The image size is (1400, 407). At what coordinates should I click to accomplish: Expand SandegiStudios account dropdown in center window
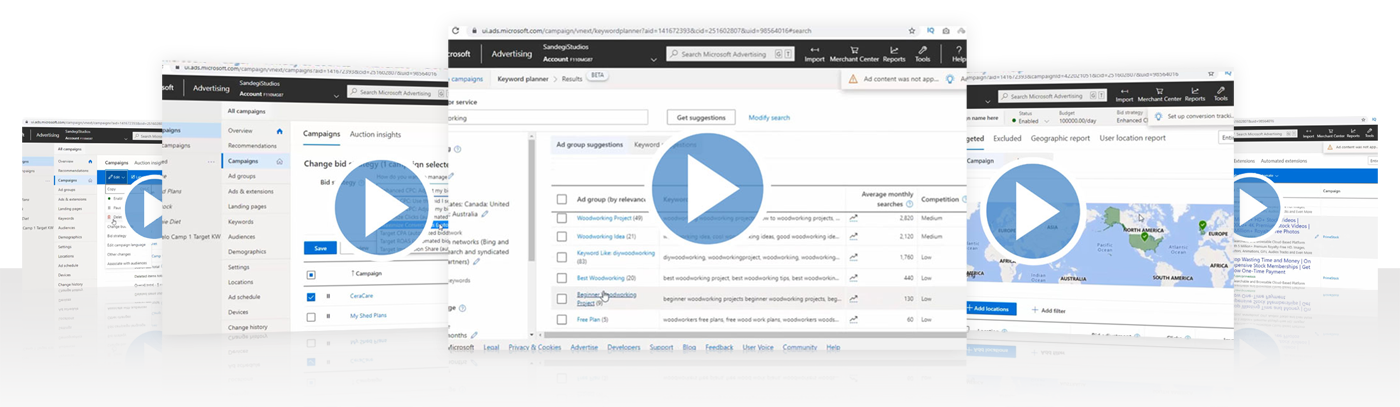(x=653, y=60)
